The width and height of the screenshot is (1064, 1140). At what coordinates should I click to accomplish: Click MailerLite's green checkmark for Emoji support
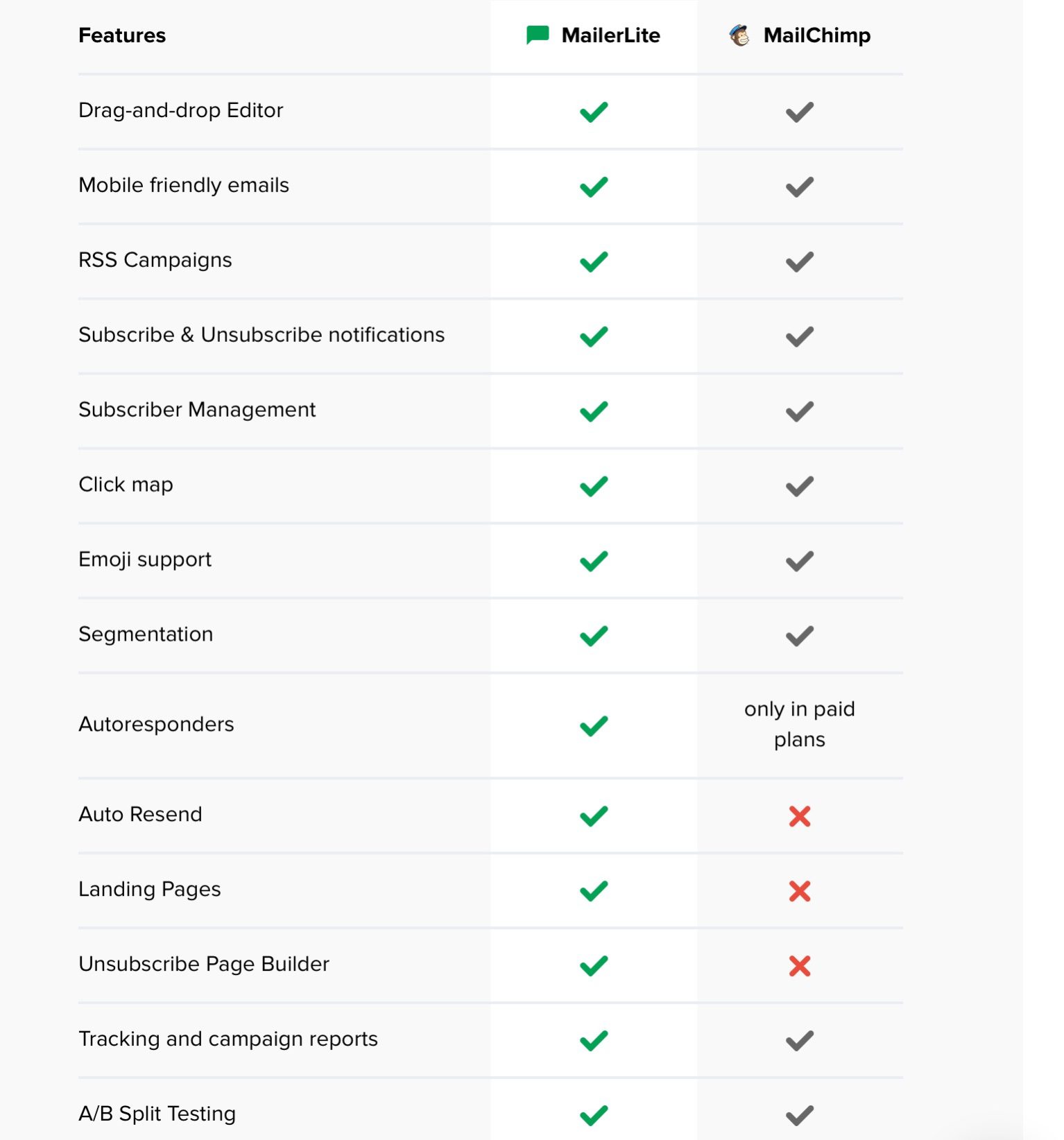tap(594, 561)
